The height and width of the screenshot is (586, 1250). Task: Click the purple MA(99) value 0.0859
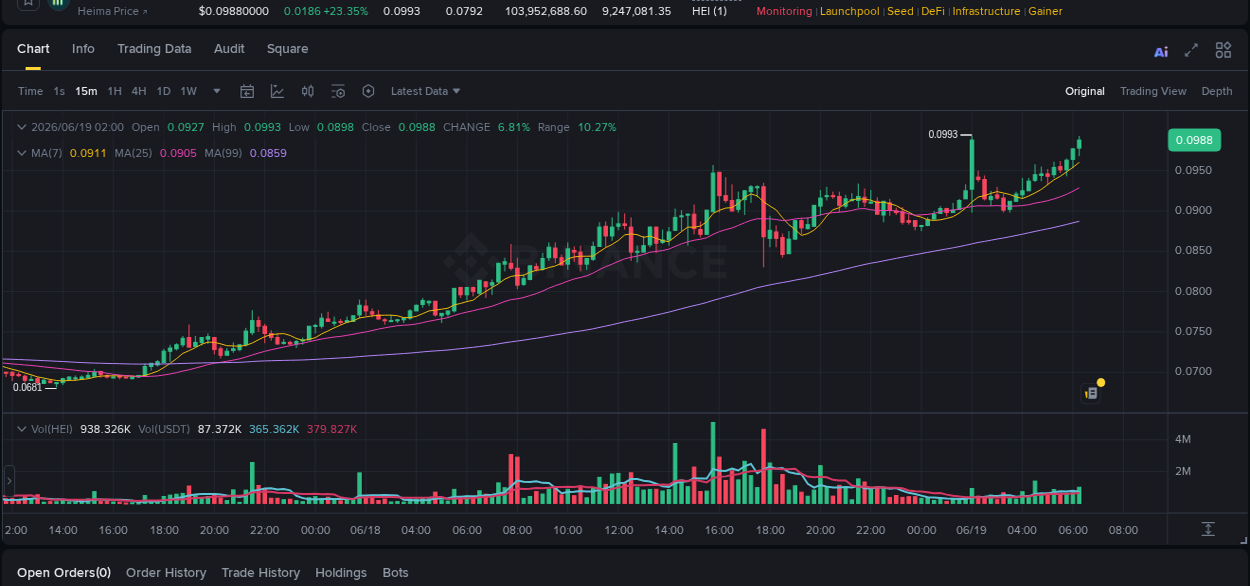[x=268, y=153]
